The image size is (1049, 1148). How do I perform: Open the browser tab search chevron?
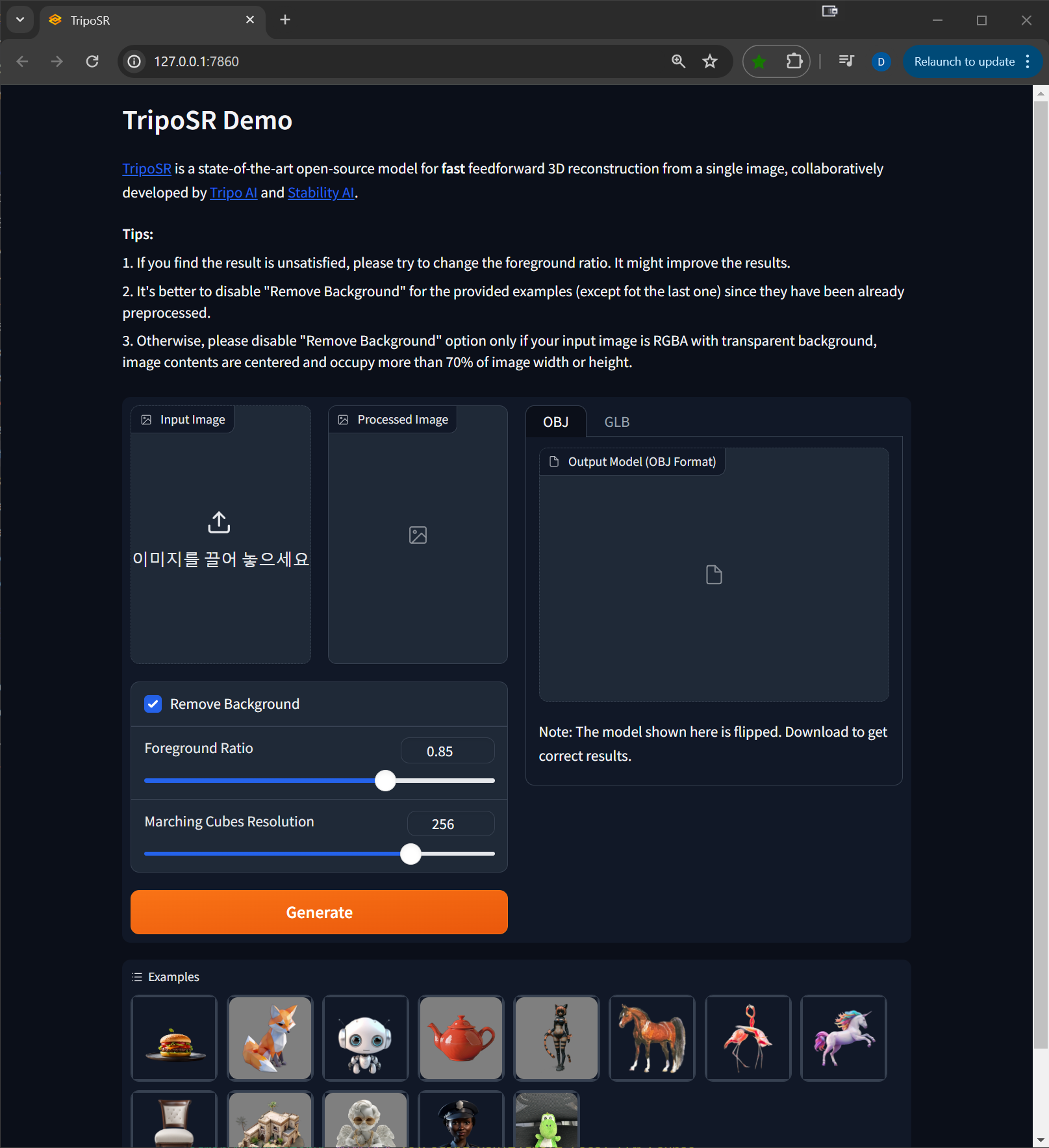tap(19, 19)
